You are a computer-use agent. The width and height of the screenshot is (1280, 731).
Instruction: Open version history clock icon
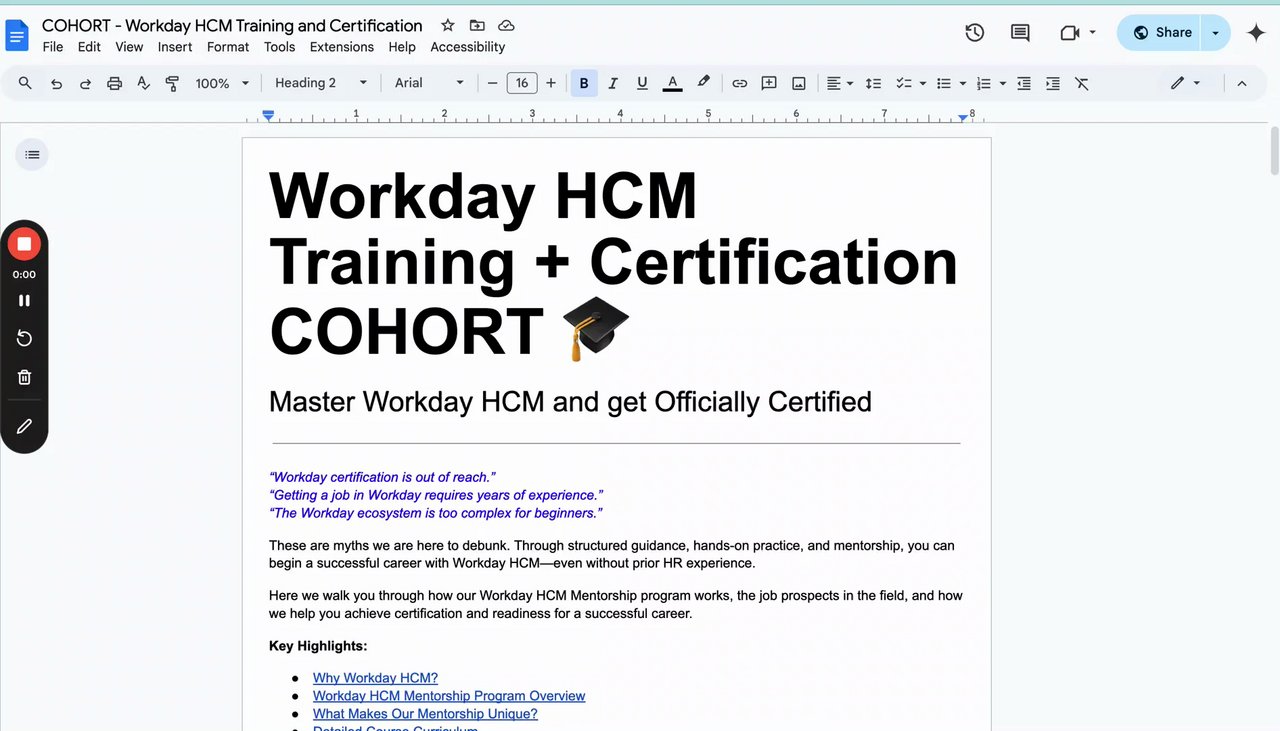click(x=974, y=33)
